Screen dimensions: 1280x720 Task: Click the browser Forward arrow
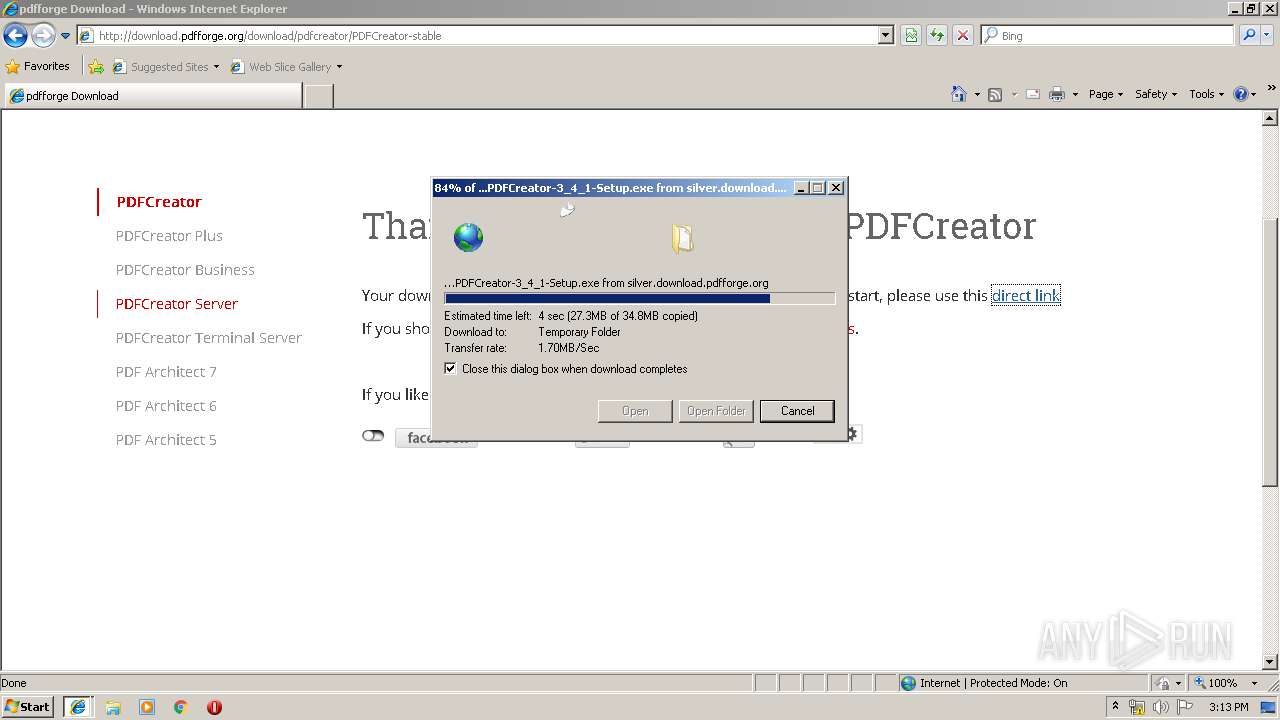coord(43,35)
